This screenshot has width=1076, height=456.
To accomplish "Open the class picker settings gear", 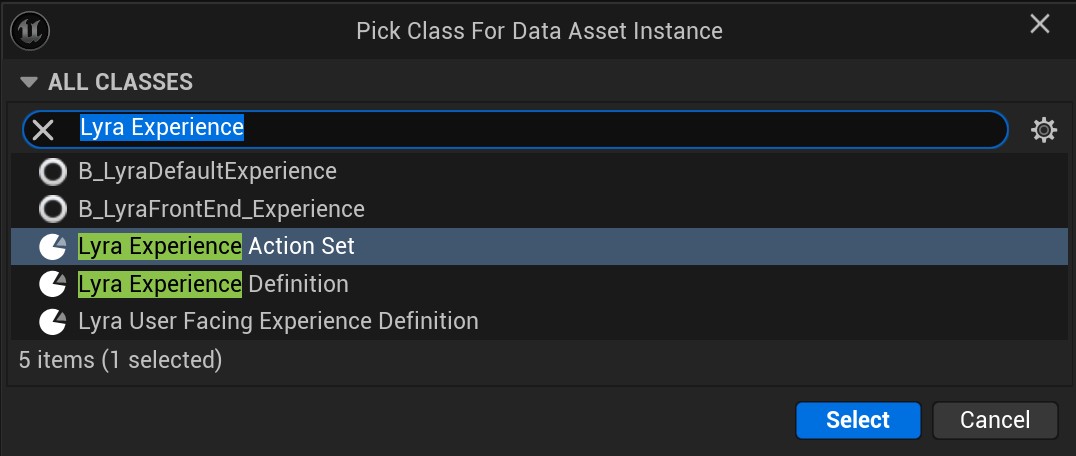I will [x=1044, y=129].
